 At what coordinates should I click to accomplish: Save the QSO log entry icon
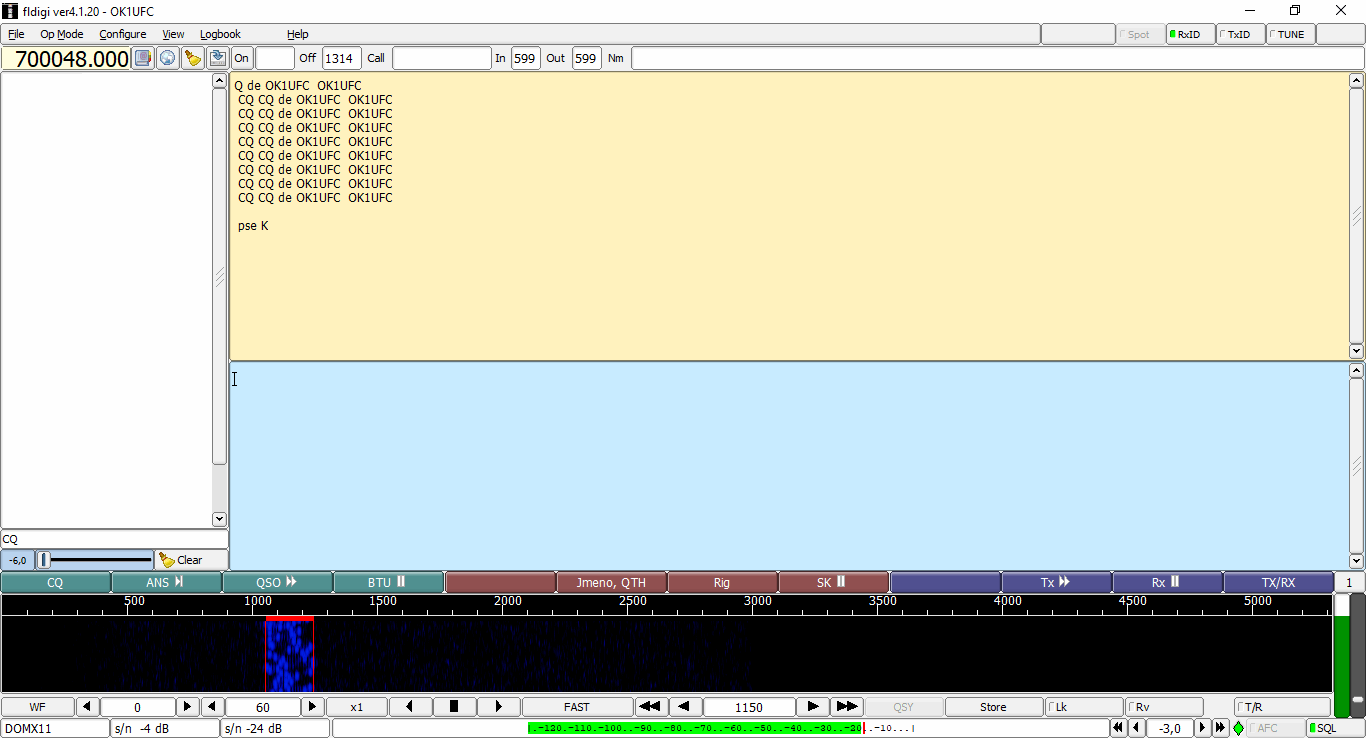[218, 58]
